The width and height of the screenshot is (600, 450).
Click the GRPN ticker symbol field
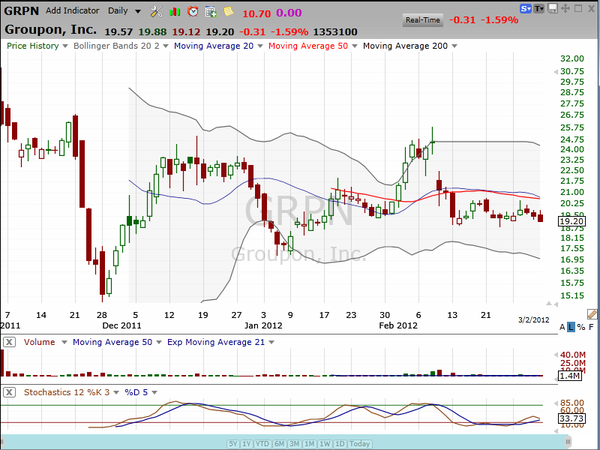tap(21, 11)
